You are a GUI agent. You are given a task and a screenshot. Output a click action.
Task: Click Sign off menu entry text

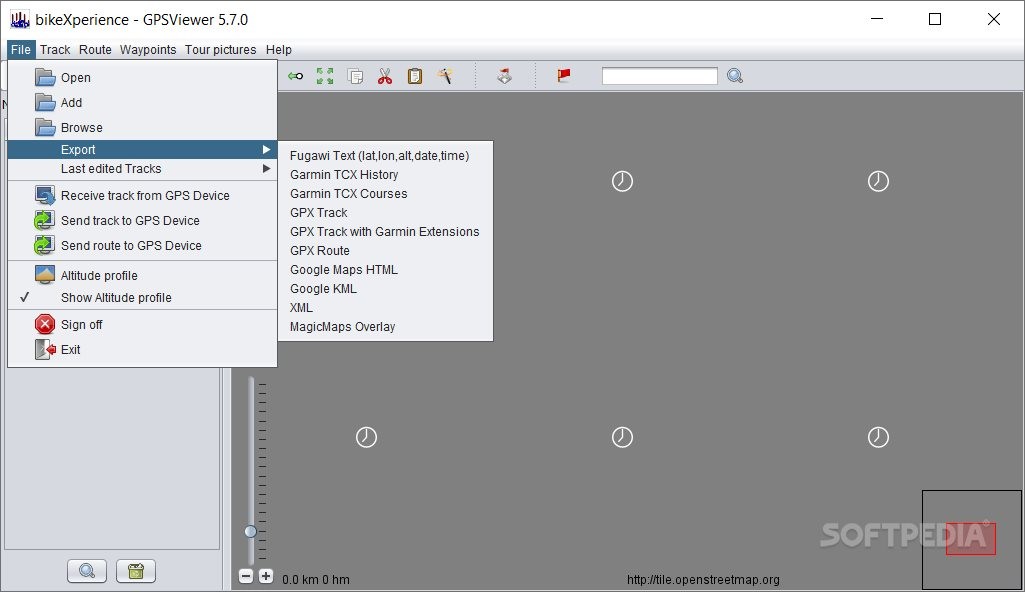[82, 325]
